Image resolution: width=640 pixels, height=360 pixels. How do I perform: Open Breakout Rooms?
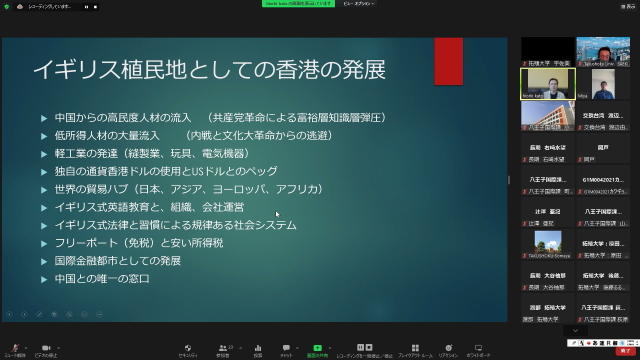pyautogui.click(x=415, y=350)
